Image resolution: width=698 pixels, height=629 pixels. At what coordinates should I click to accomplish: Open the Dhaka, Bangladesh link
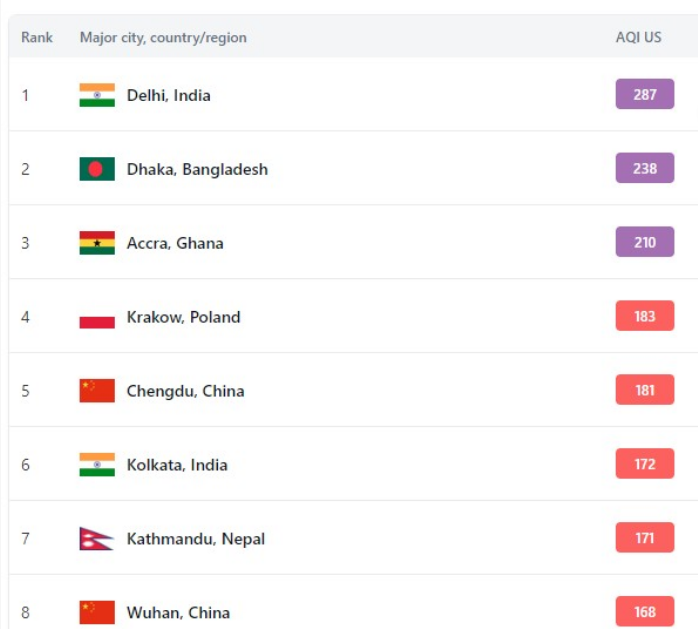(197, 169)
